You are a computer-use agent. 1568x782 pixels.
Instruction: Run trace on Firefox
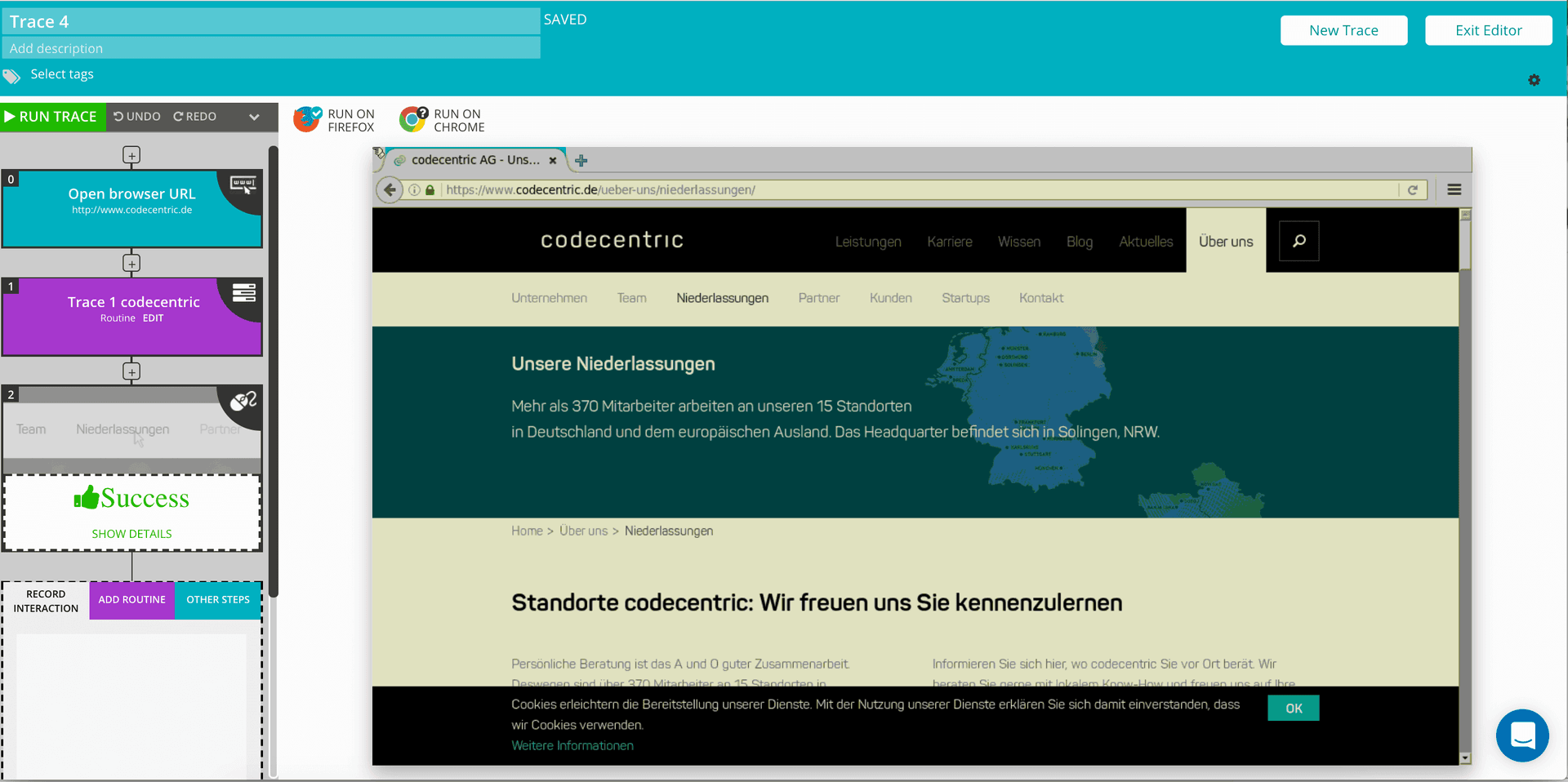coord(334,120)
